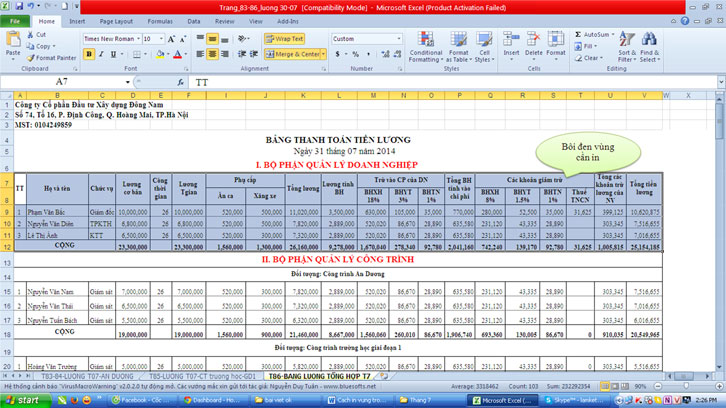Toggle Align Text Right

(225, 54)
